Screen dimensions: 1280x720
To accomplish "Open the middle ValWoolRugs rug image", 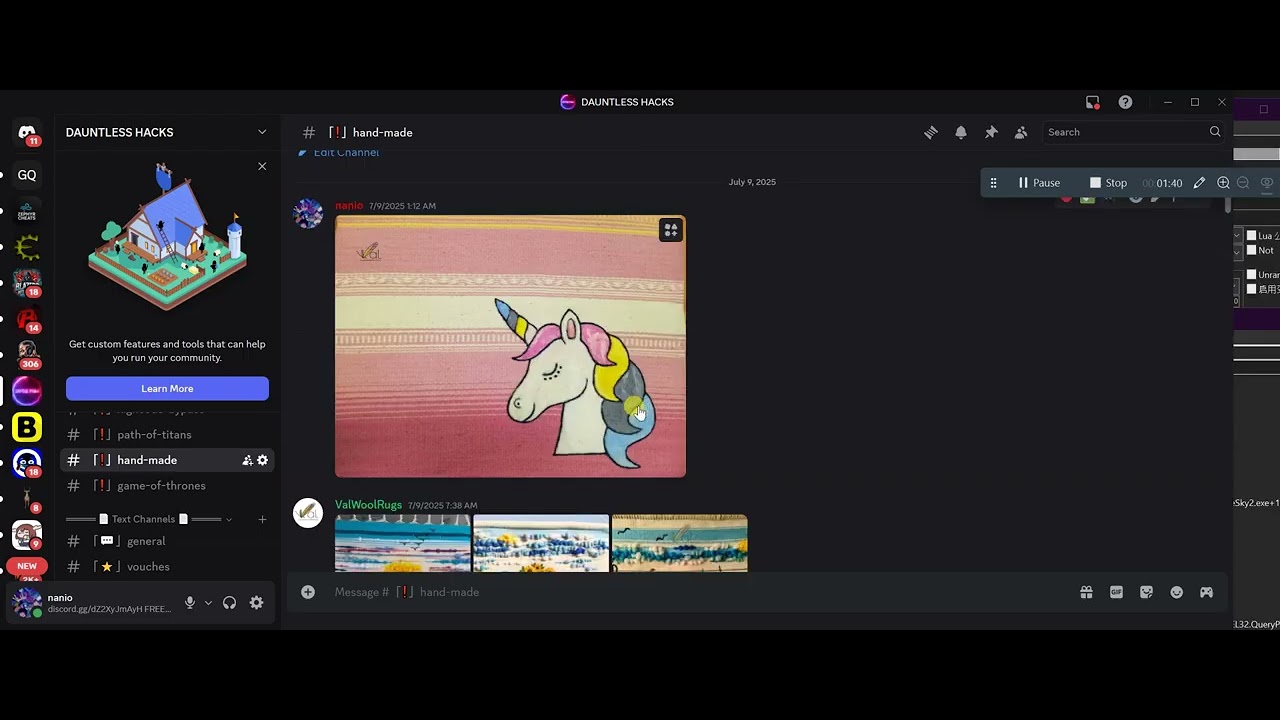I will pyautogui.click(x=541, y=543).
